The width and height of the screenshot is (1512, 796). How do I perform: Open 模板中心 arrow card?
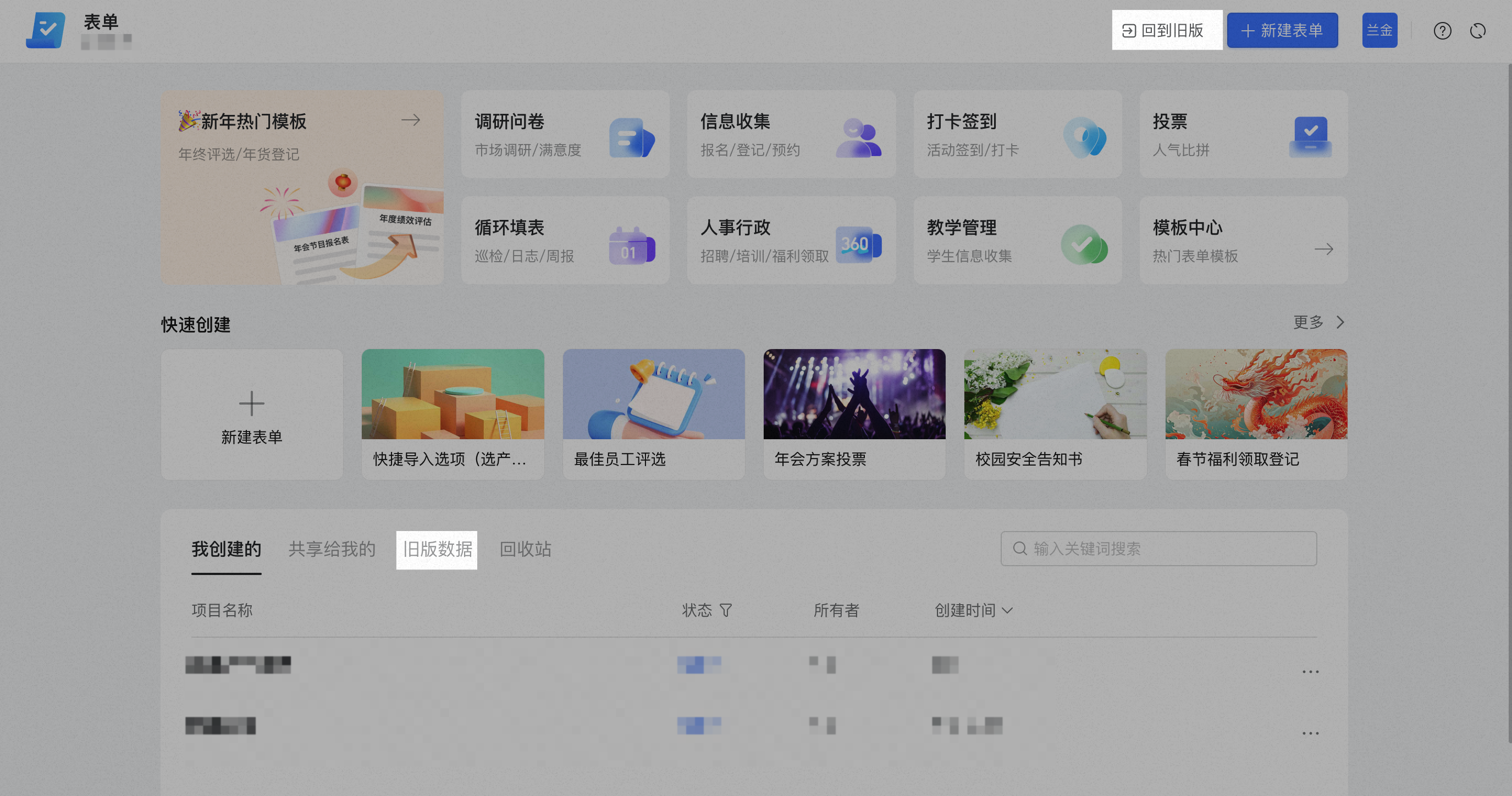click(x=1243, y=241)
